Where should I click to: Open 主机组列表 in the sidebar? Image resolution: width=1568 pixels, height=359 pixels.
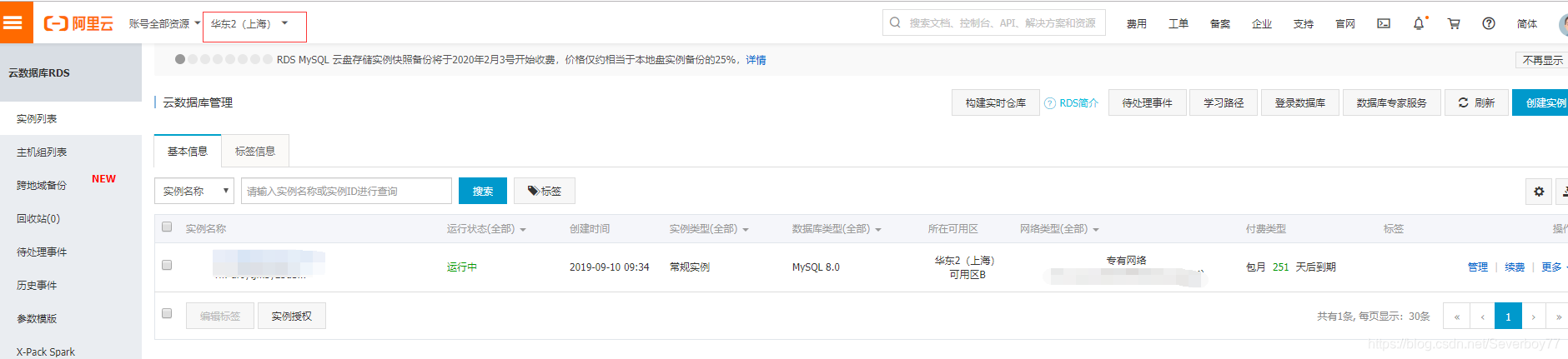coord(71,152)
